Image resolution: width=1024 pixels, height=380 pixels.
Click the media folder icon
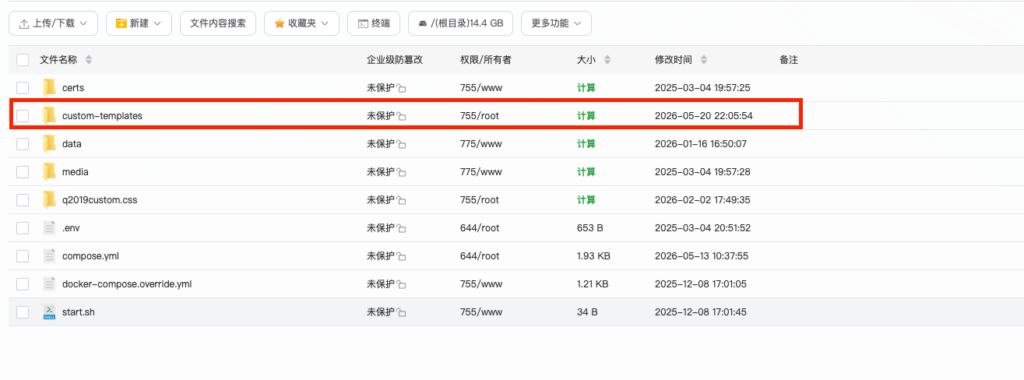coord(49,171)
